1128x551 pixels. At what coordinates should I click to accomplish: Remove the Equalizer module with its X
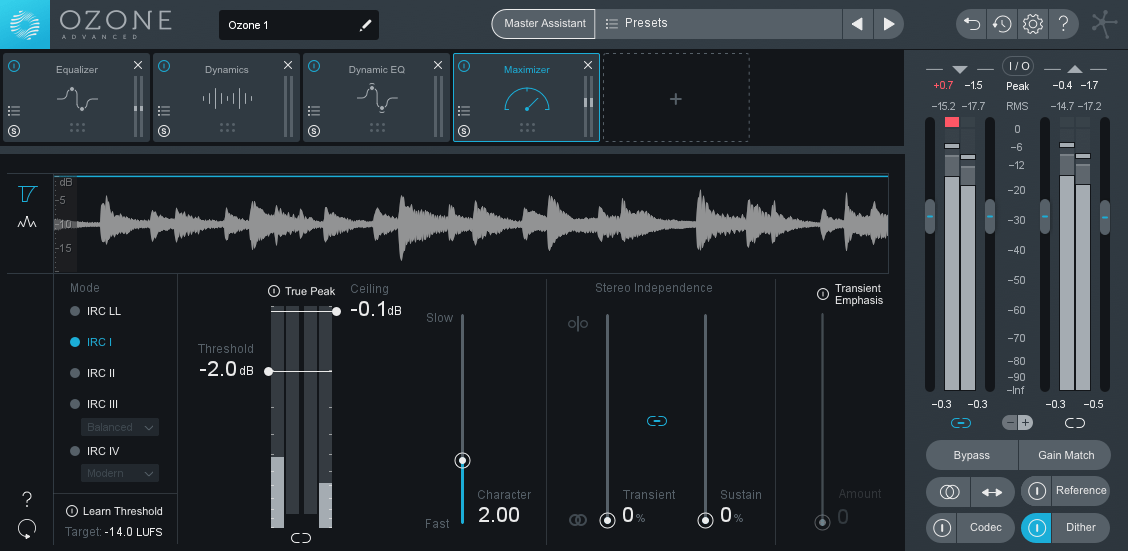[138, 65]
